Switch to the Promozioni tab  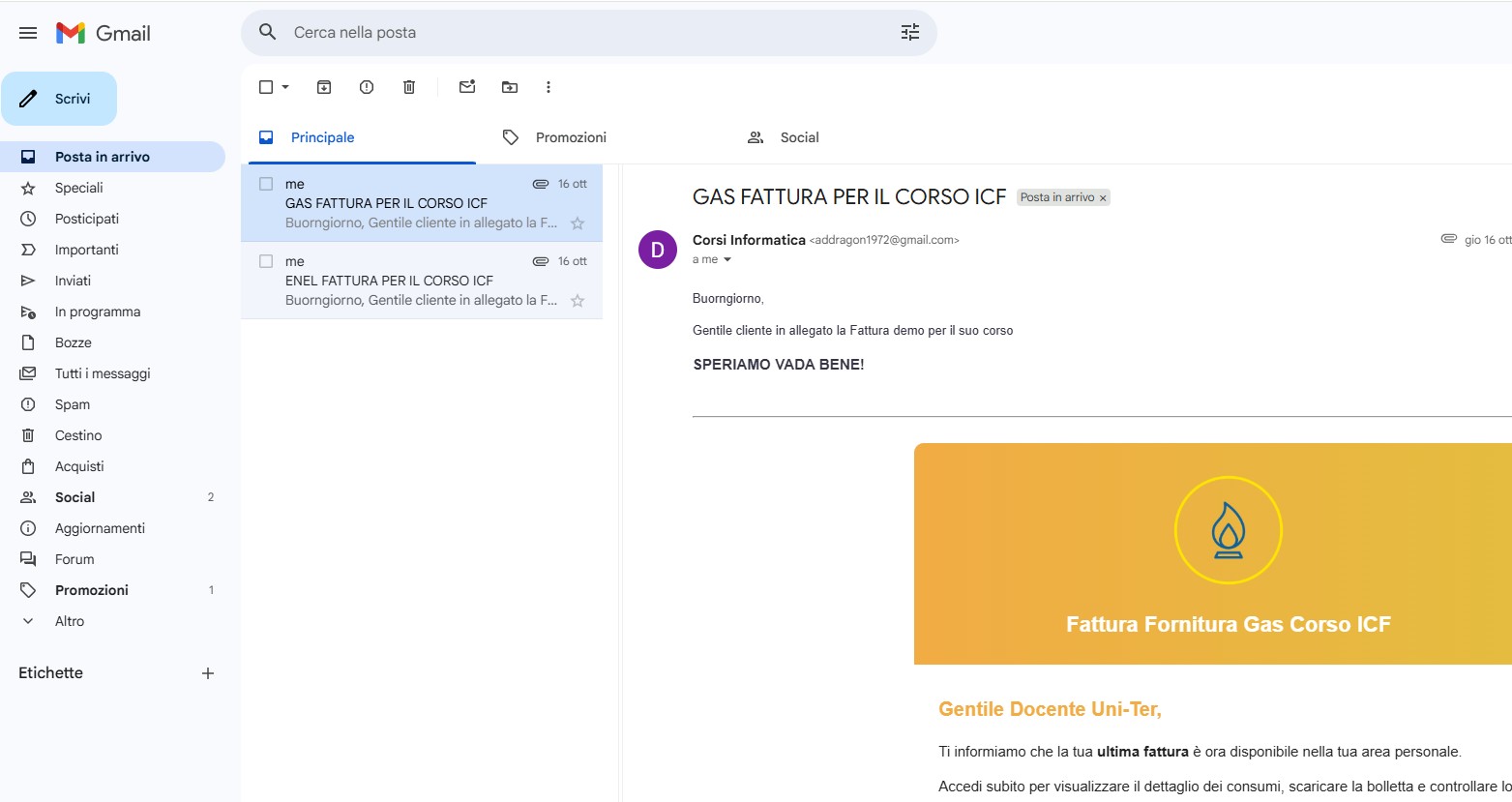(x=571, y=136)
